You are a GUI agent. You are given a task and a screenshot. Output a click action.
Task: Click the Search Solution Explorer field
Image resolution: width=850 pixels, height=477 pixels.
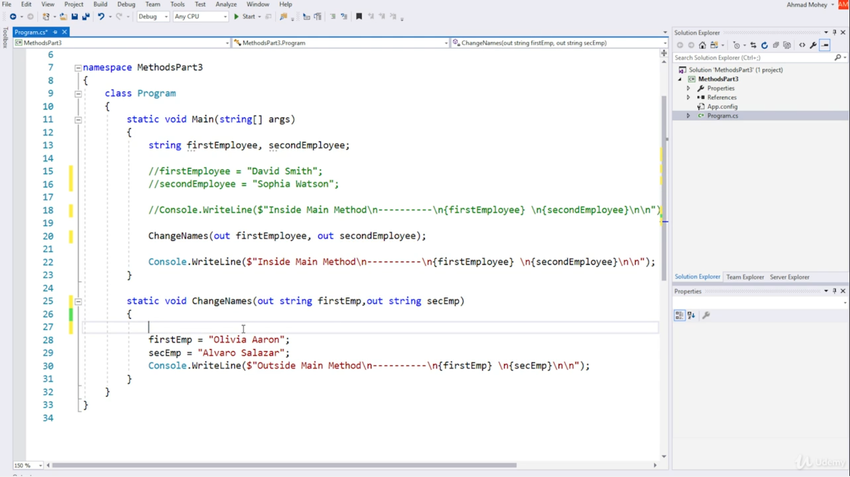tap(754, 57)
